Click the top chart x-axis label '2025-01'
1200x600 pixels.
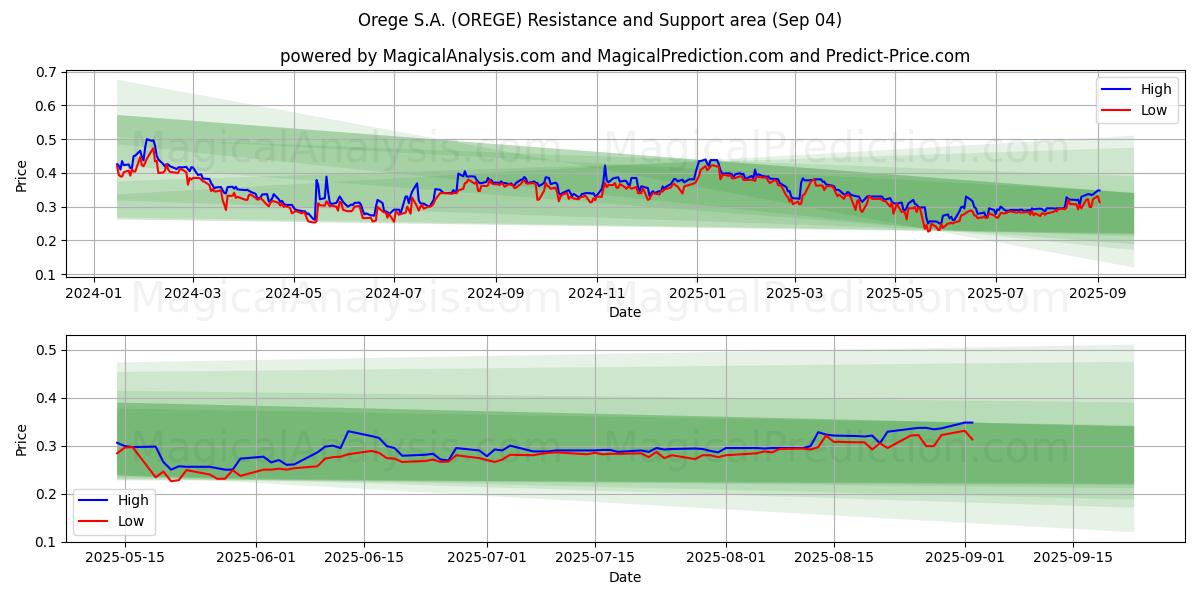pos(697,294)
